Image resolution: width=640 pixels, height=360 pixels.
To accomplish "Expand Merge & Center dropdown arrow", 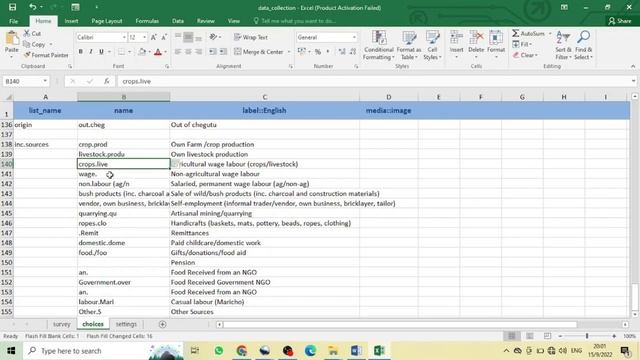I will click(x=289, y=52).
